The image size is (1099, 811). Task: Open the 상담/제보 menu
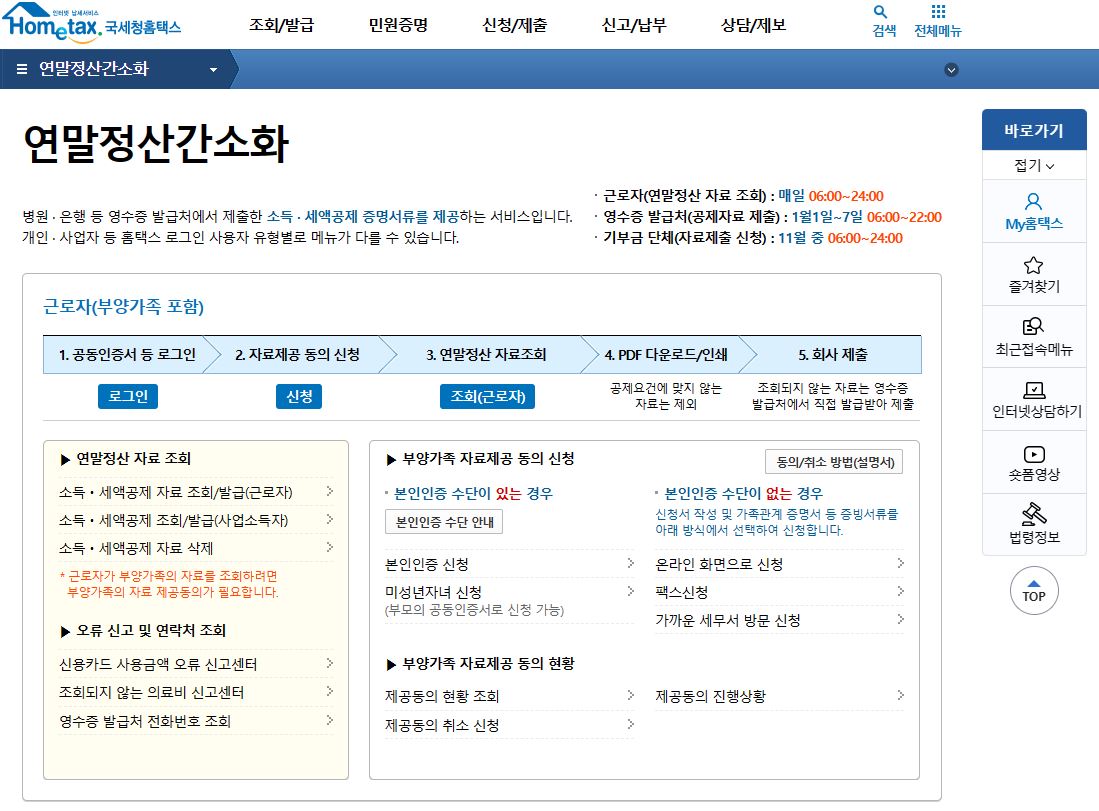pyautogui.click(x=754, y=24)
